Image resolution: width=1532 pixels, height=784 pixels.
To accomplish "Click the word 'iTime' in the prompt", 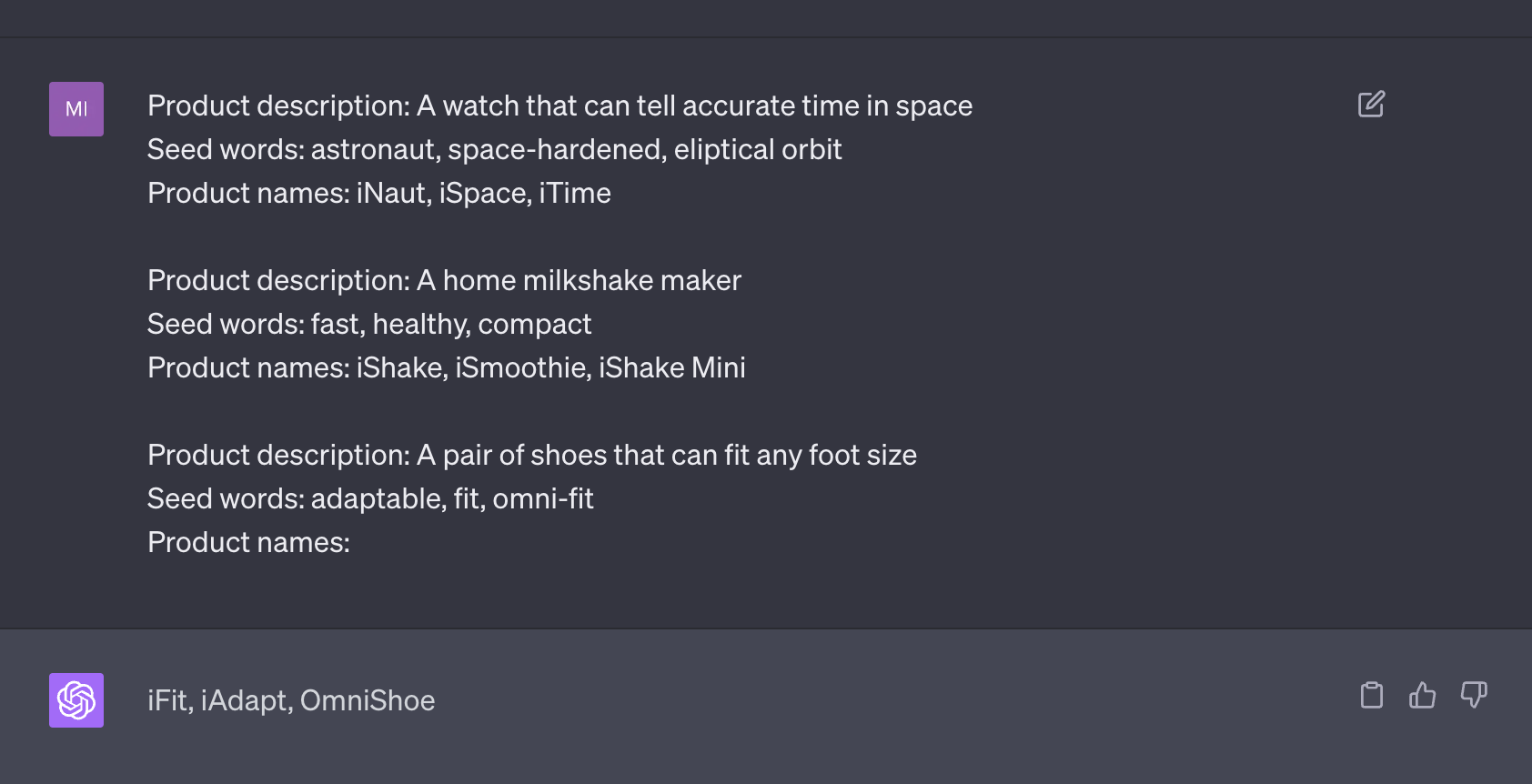I will (575, 194).
